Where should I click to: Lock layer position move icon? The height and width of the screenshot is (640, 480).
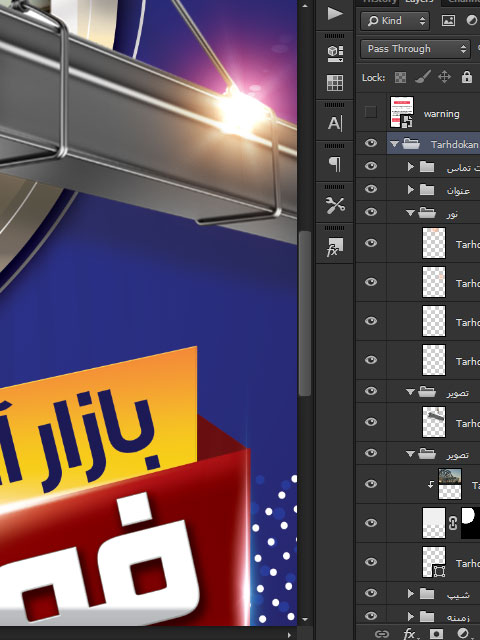coord(444,77)
